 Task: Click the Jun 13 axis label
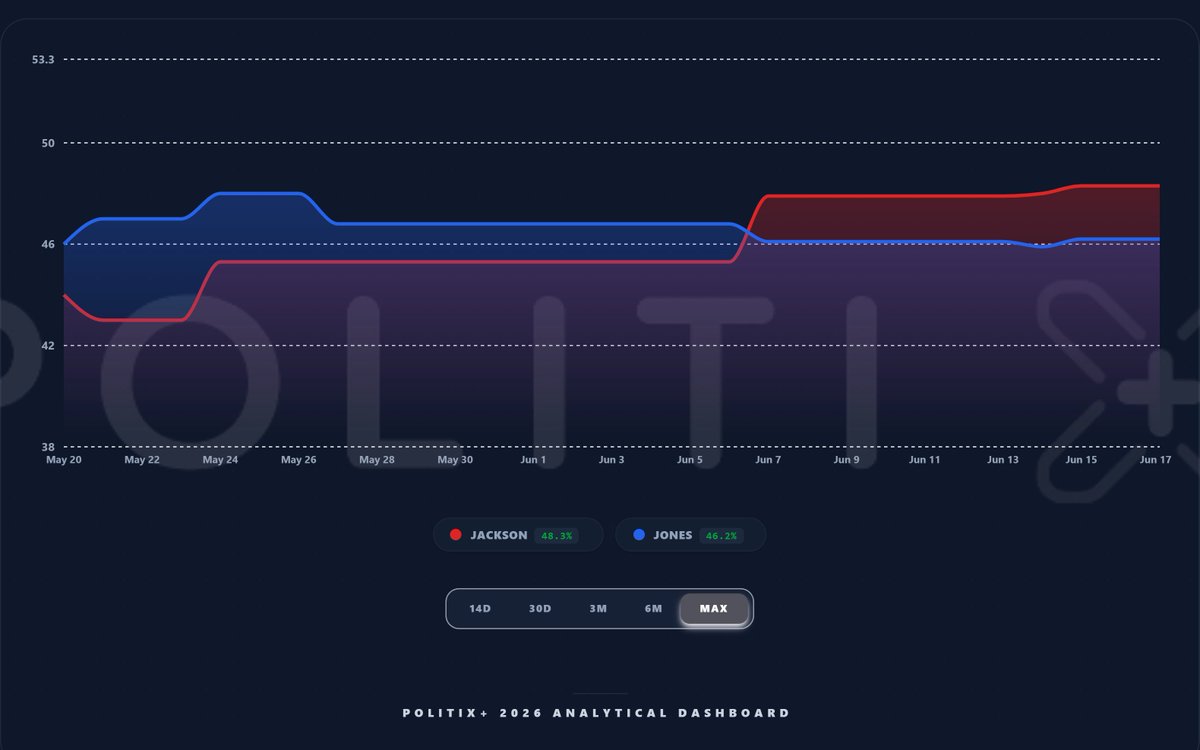1003,460
